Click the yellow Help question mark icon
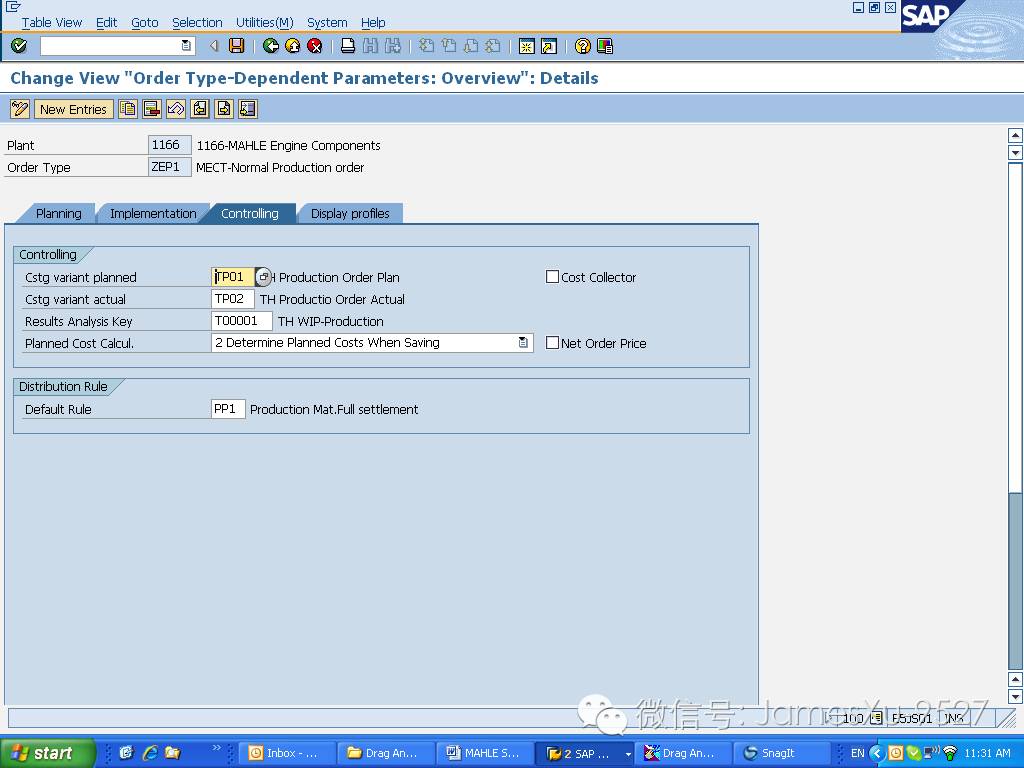Screen dimensions: 1024x768 (583, 46)
